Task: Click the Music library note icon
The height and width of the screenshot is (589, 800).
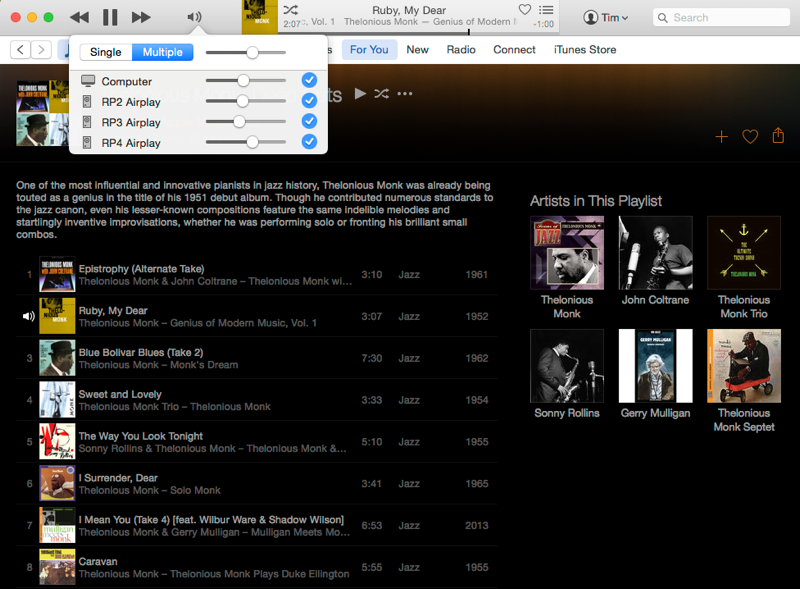Action: pos(64,50)
